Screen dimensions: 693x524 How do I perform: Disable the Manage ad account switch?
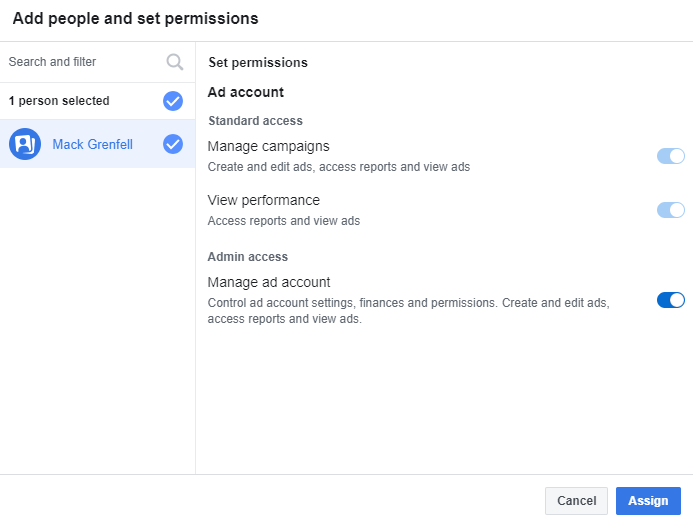670,300
